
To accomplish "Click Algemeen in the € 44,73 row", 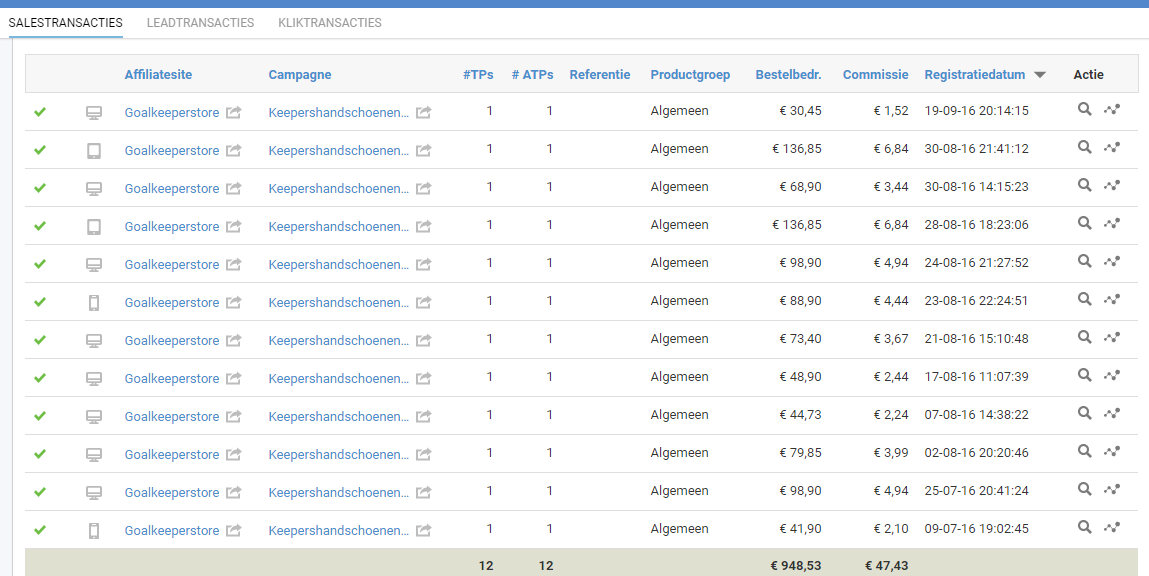I will pyautogui.click(x=679, y=415).
